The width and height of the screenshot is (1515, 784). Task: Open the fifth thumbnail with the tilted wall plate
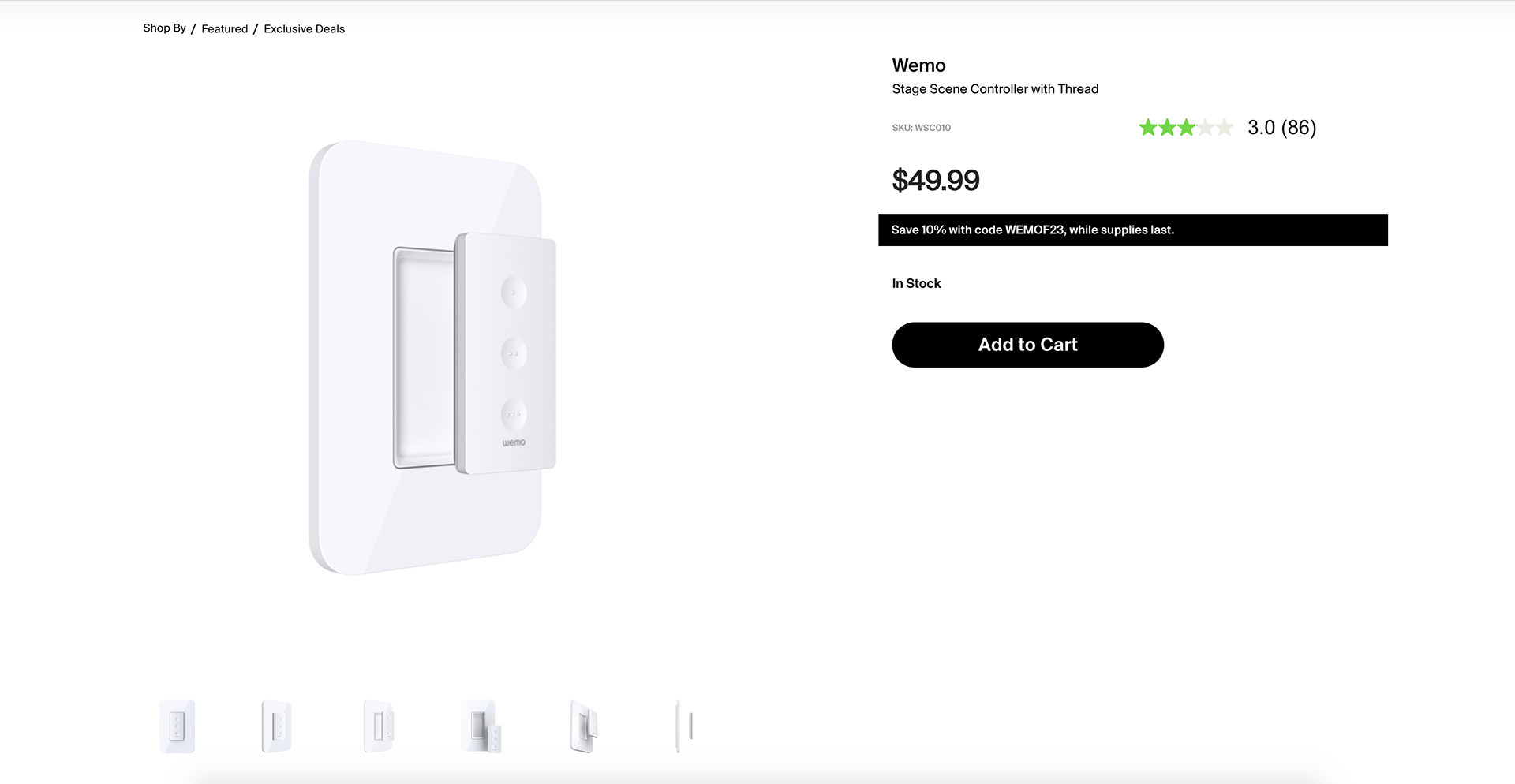pos(584,726)
